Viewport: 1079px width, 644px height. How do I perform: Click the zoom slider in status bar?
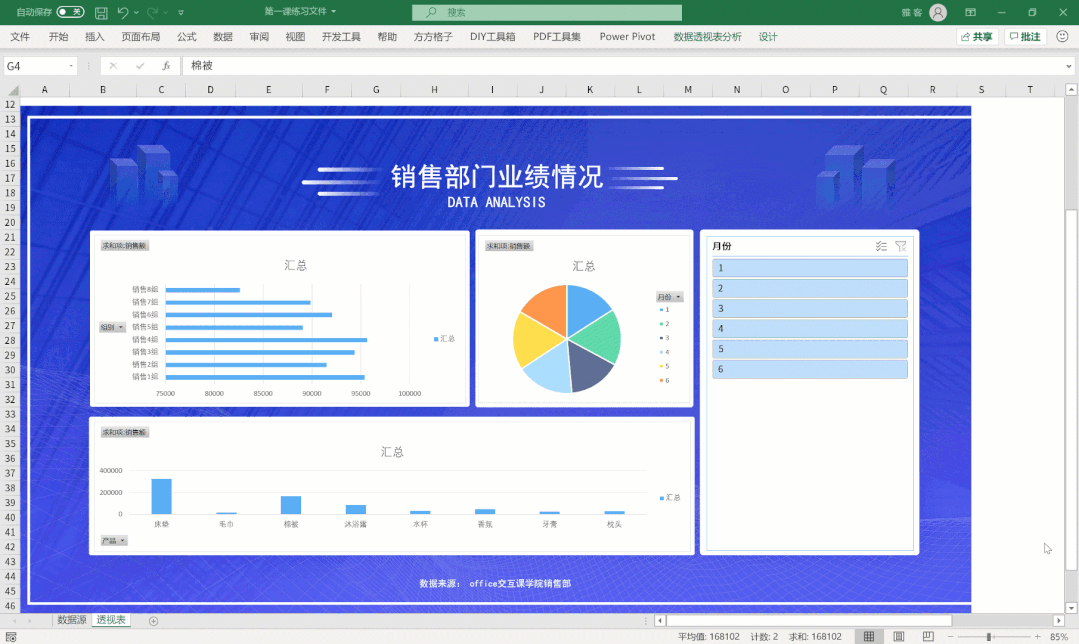coord(989,637)
